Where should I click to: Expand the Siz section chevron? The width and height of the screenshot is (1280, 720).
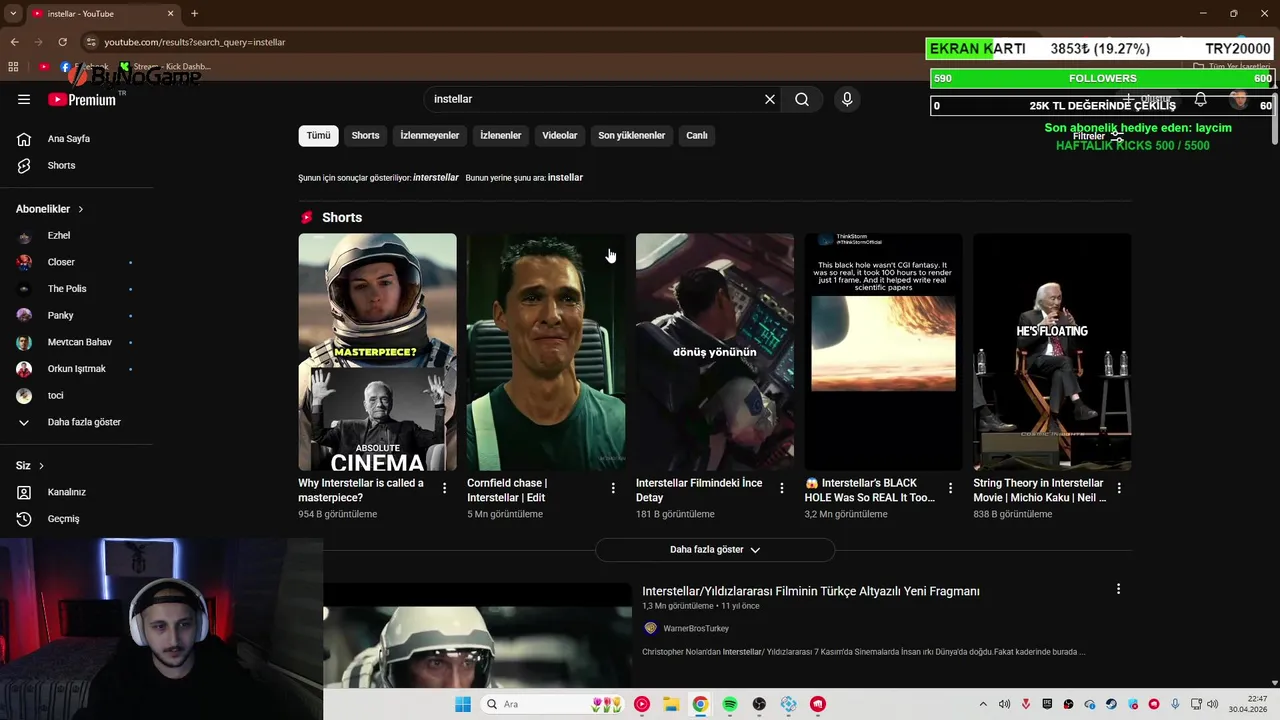[x=41, y=466]
